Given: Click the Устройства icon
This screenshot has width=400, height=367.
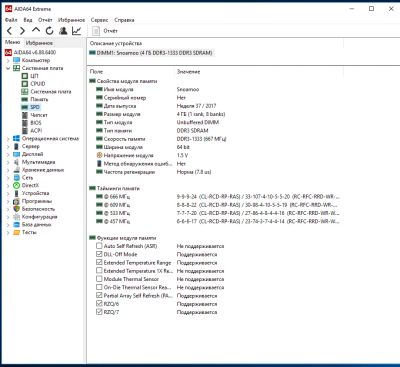Looking at the screenshot, I should (16, 193).
